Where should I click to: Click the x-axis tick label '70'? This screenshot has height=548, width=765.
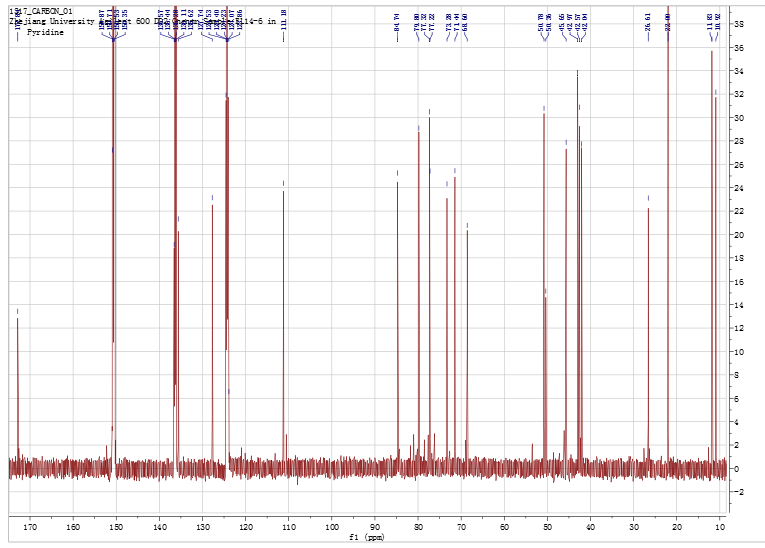tap(461, 527)
